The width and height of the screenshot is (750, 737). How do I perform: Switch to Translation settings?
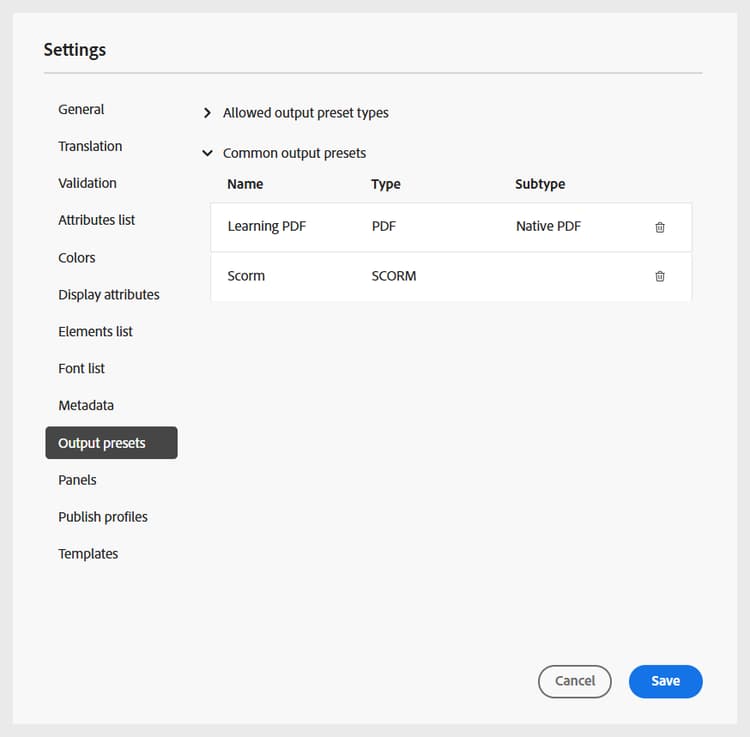tap(90, 146)
